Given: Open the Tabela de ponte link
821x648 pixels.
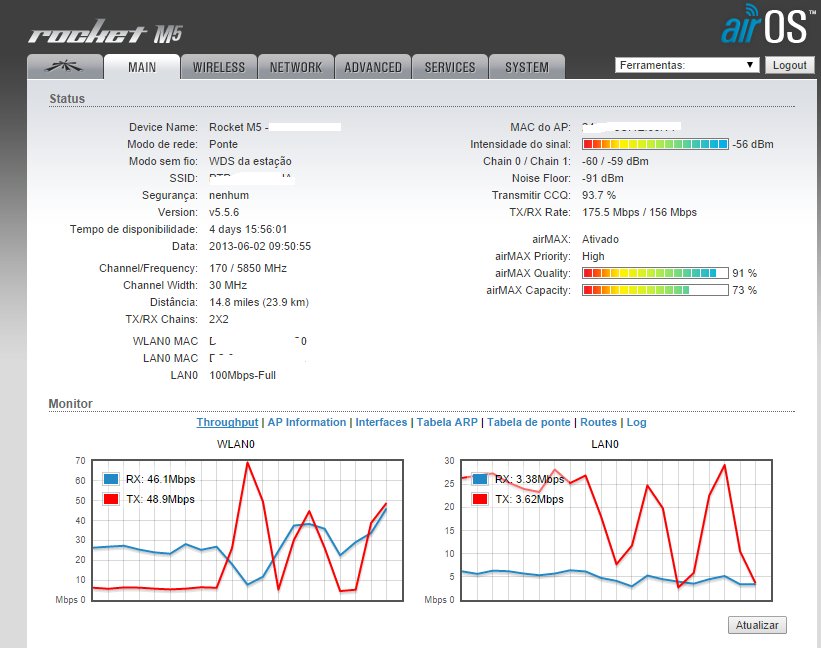Looking at the screenshot, I should point(529,422).
